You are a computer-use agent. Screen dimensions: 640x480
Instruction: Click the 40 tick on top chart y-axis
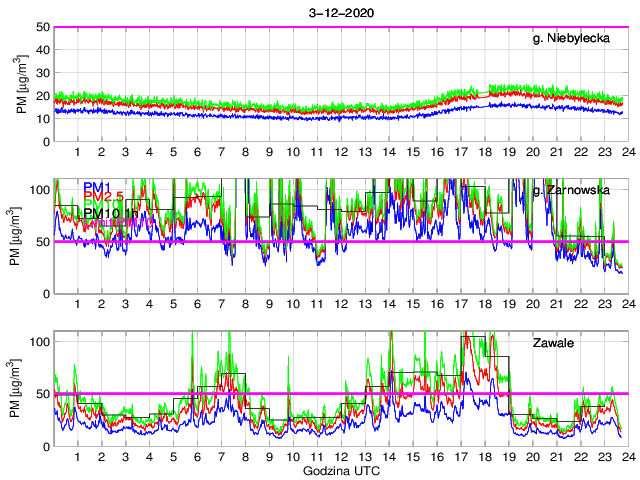45,50
